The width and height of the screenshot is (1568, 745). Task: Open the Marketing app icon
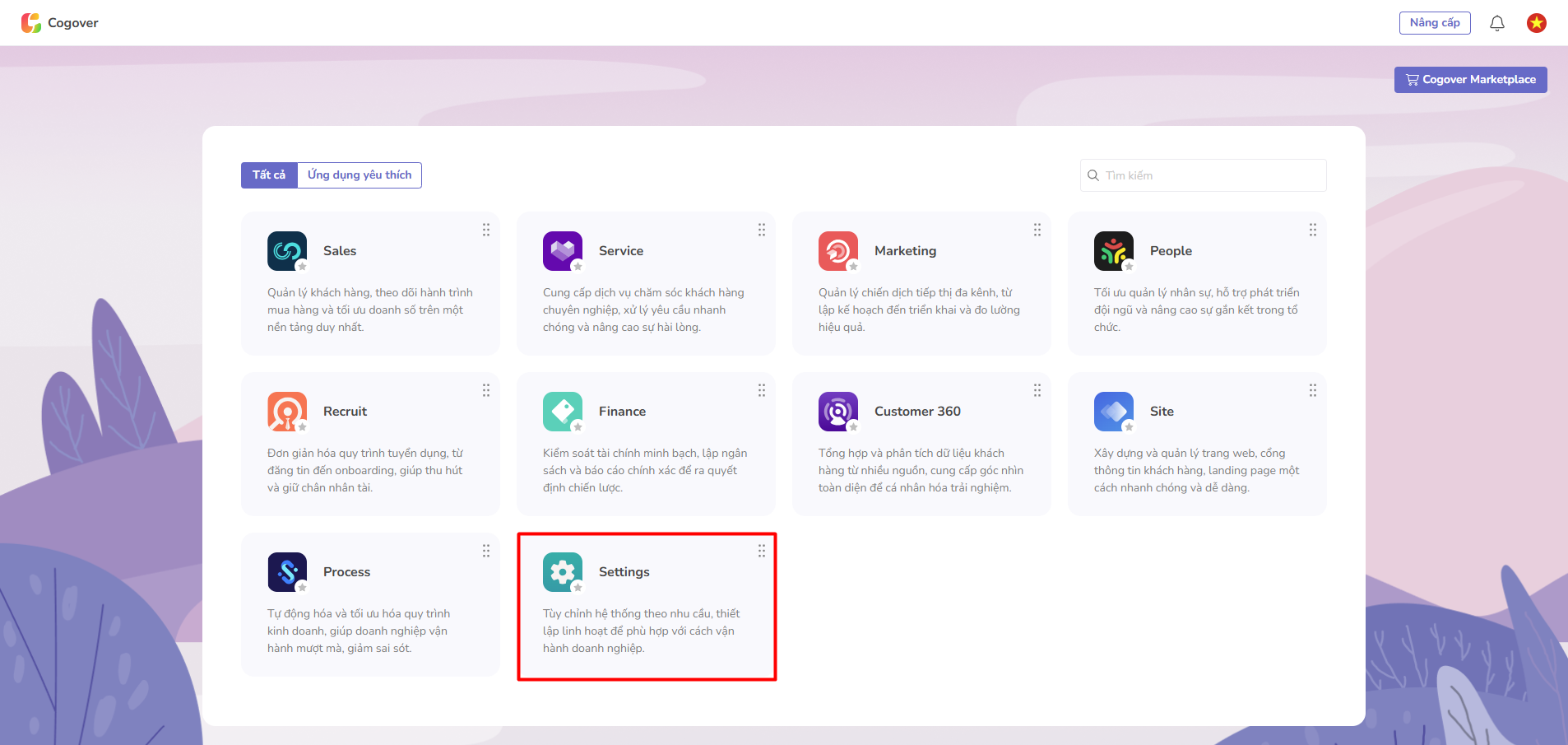(838, 251)
